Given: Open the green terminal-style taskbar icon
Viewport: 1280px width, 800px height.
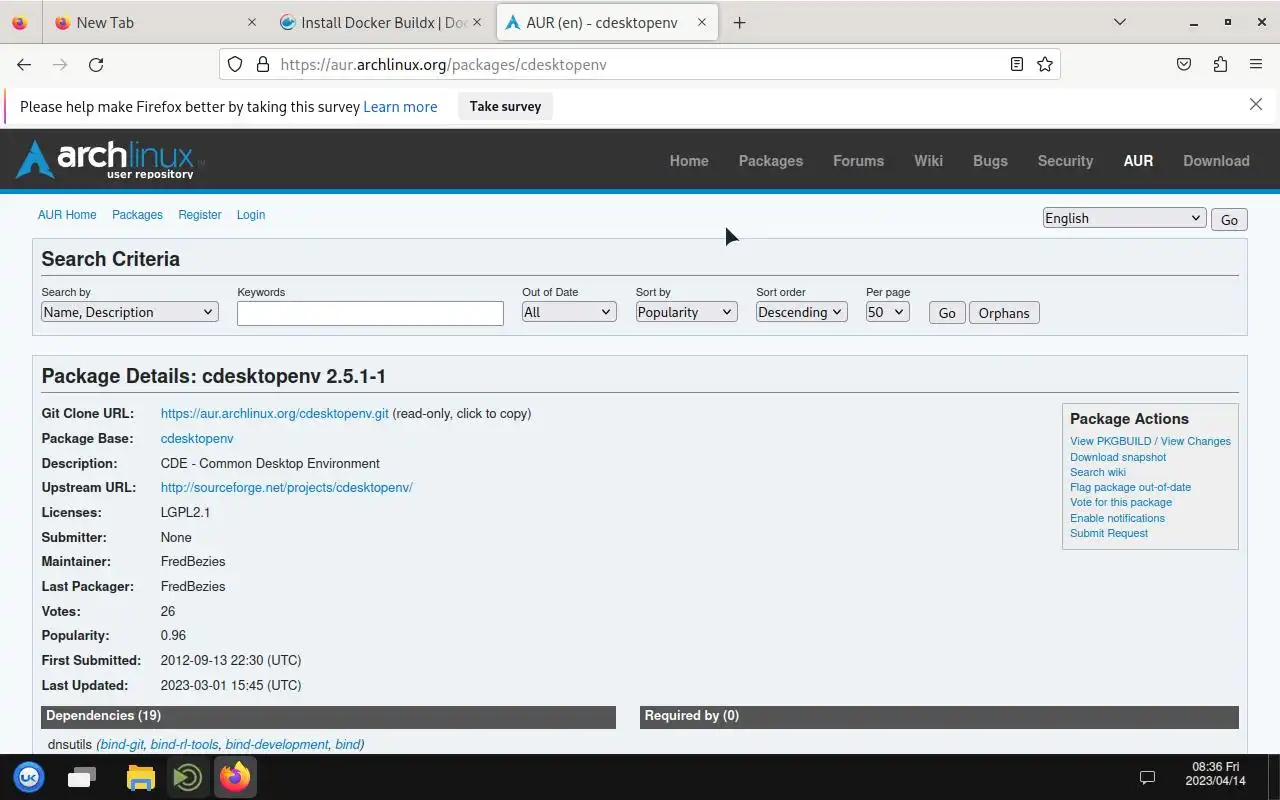Looking at the screenshot, I should tap(188, 777).
